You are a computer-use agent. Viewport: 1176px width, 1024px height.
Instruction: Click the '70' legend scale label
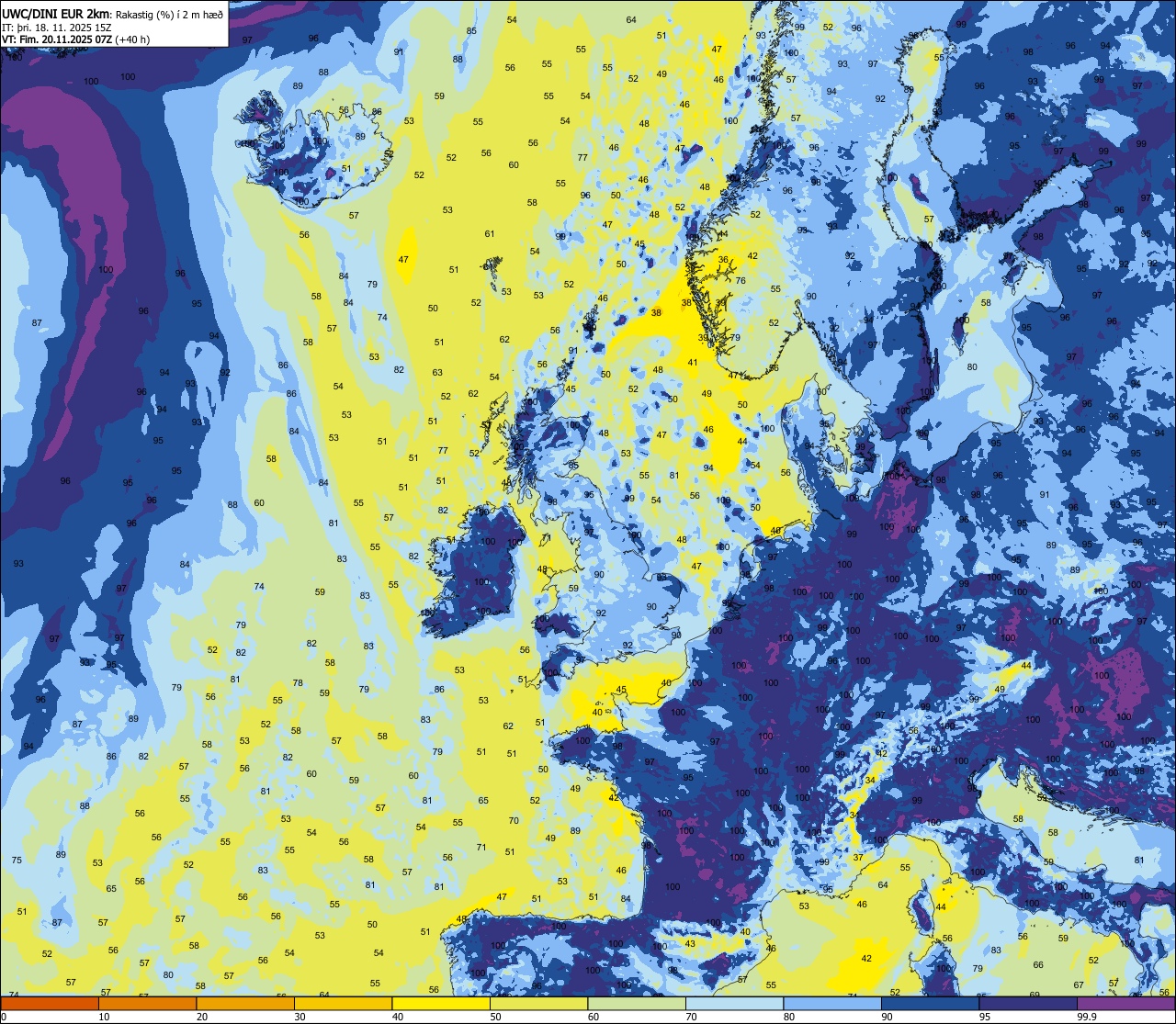click(693, 1017)
